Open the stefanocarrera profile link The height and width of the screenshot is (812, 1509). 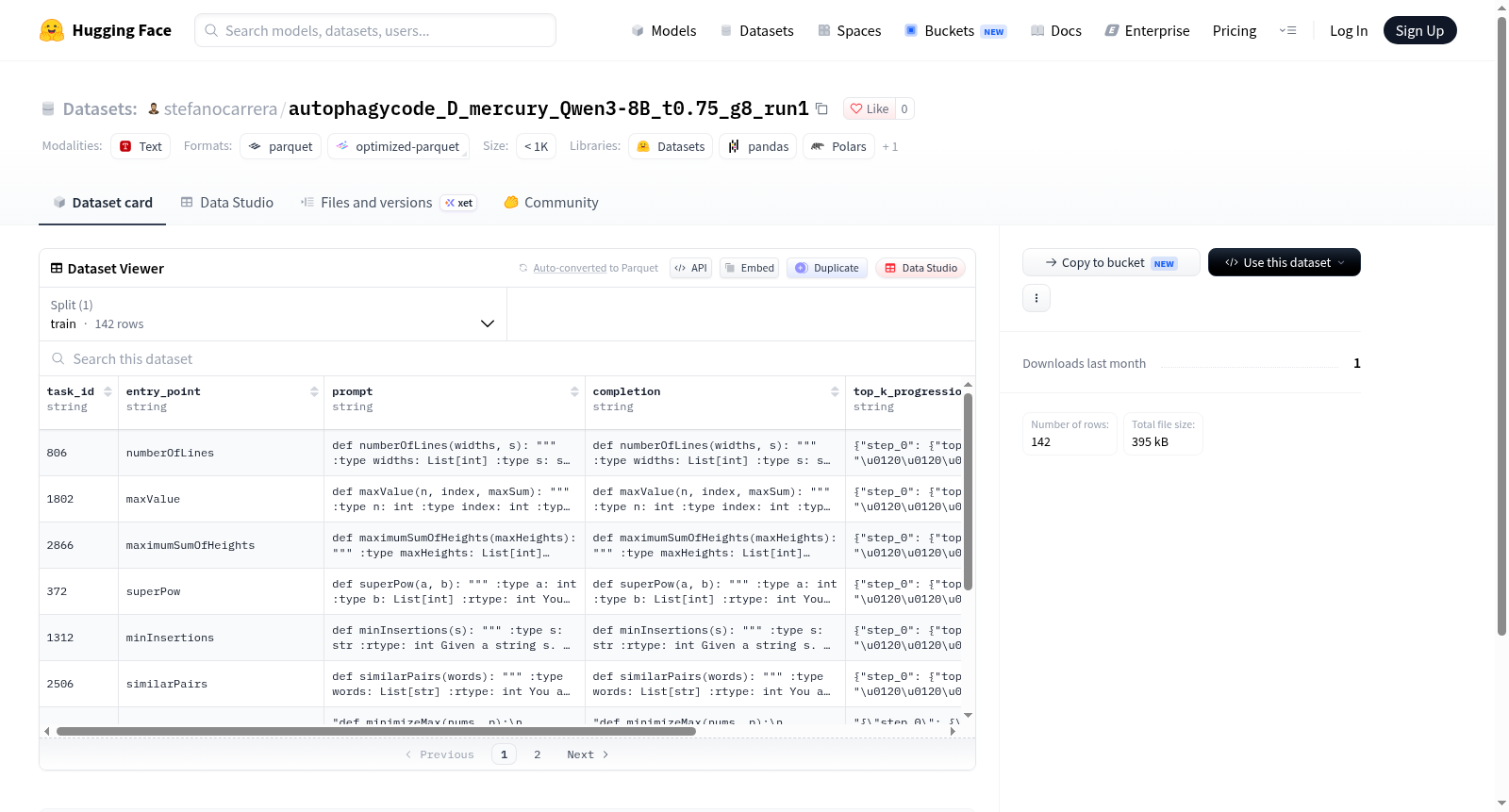click(221, 108)
